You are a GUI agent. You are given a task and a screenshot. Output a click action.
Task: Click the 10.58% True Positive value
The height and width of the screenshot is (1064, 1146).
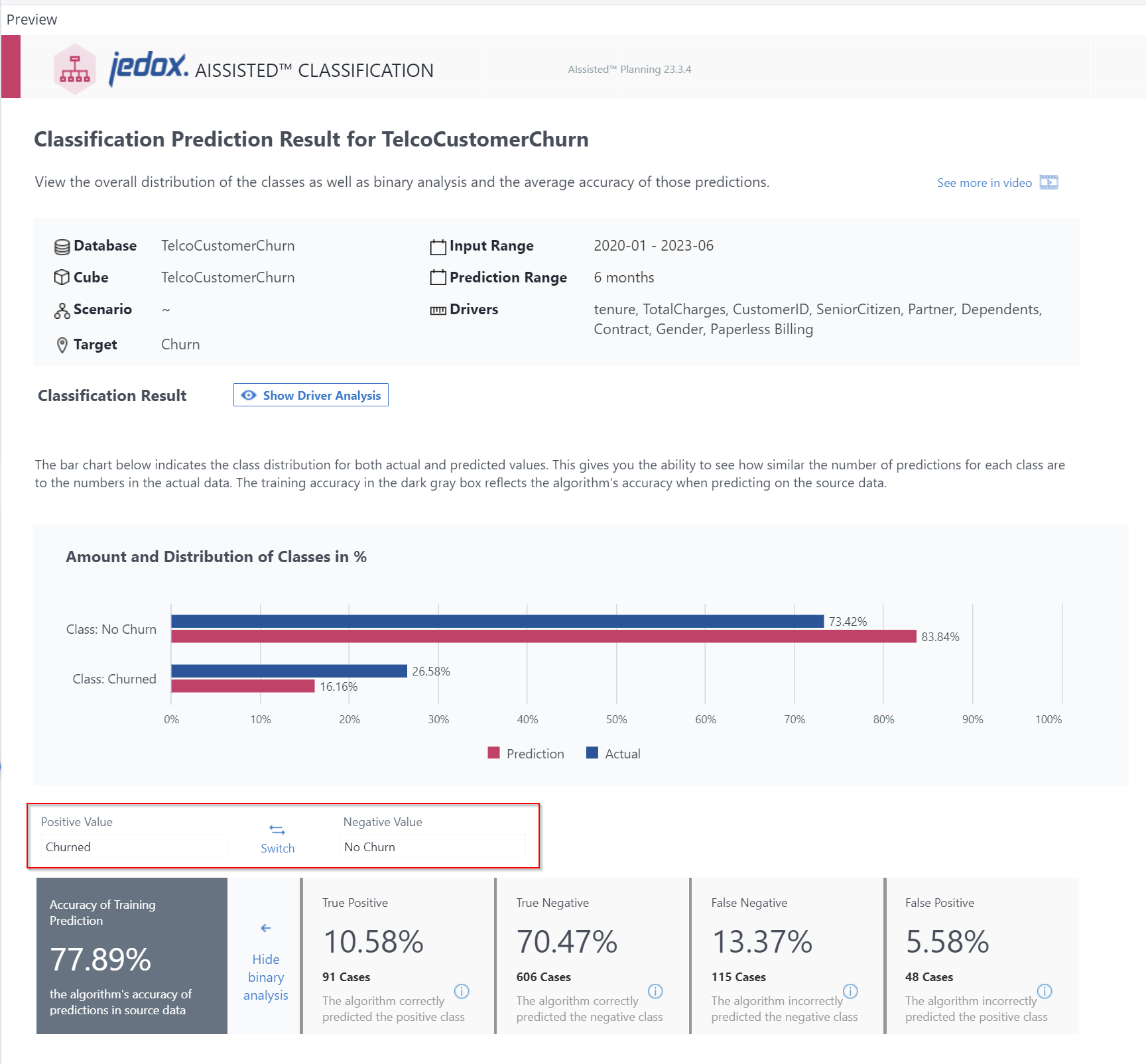[x=373, y=942]
